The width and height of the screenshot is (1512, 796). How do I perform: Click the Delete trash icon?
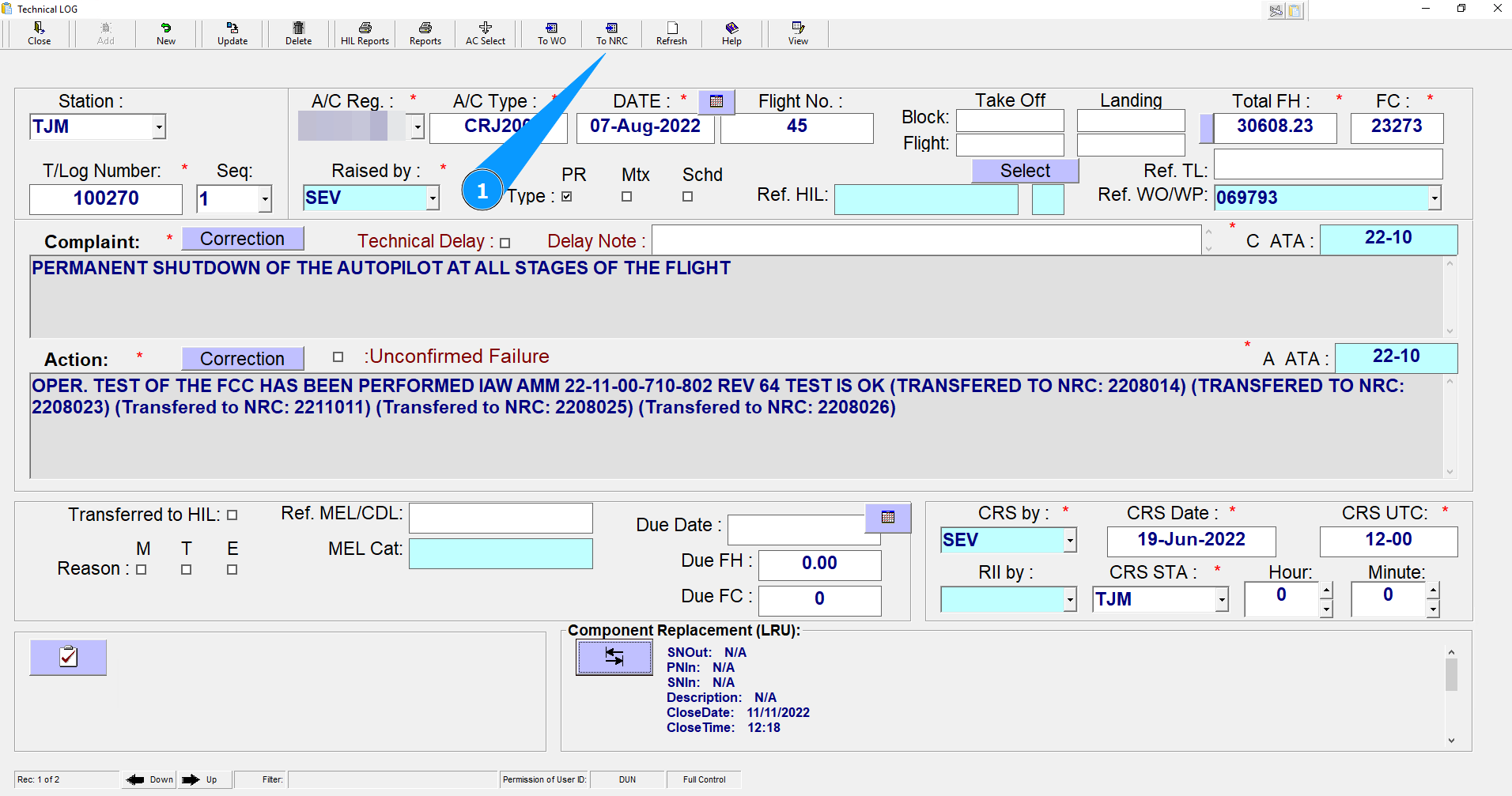point(298,33)
